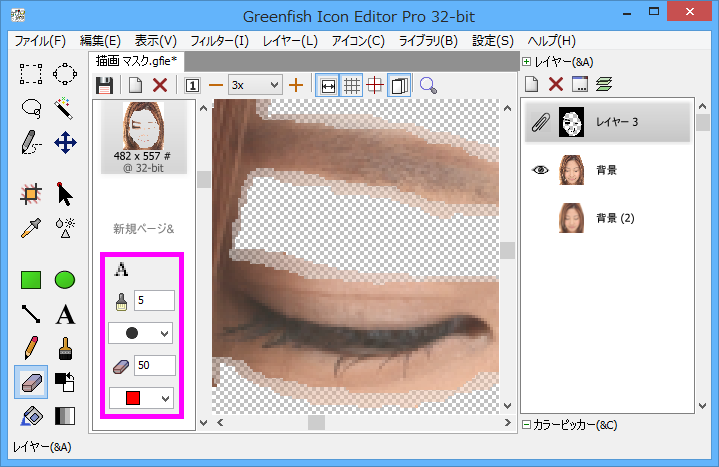Merge layers using the green stack icon
The width and height of the screenshot is (719, 467).
tap(604, 85)
